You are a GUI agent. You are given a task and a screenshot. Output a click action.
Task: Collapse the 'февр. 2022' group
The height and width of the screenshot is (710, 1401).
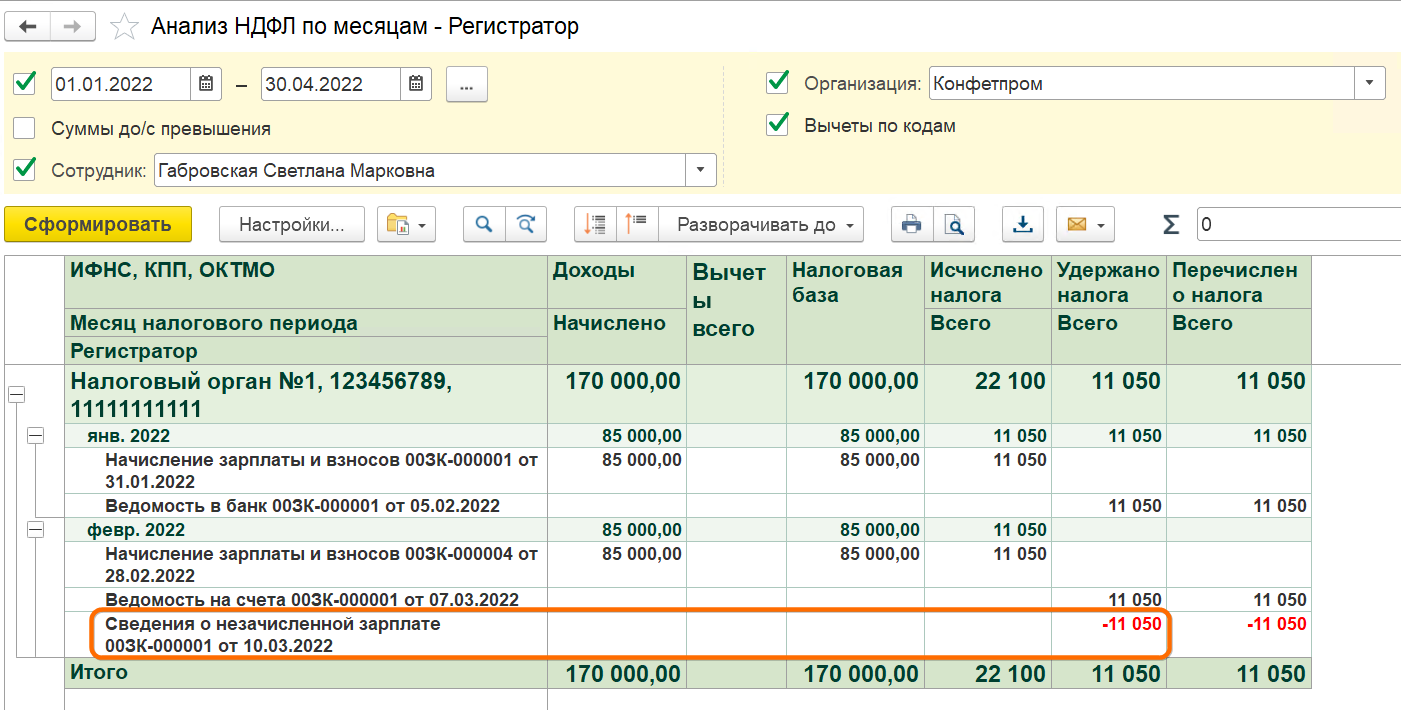click(35, 530)
